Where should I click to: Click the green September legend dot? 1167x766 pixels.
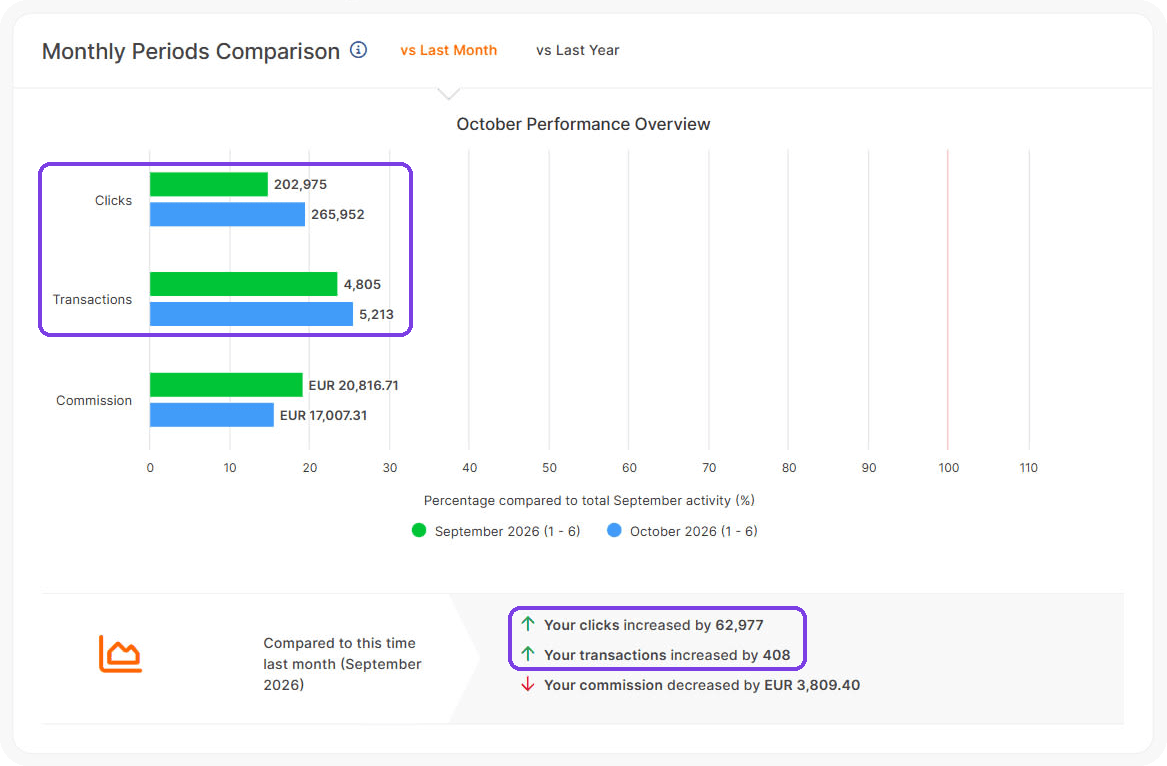coord(419,530)
